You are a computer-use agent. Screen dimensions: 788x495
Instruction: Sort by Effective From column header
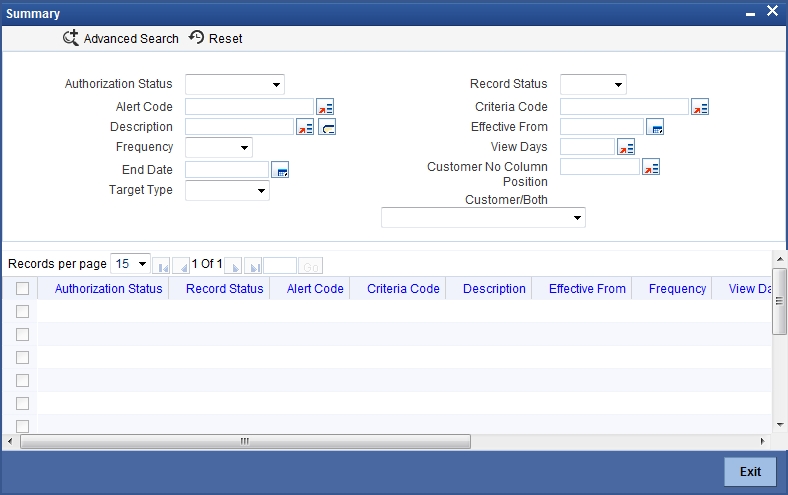coord(587,288)
